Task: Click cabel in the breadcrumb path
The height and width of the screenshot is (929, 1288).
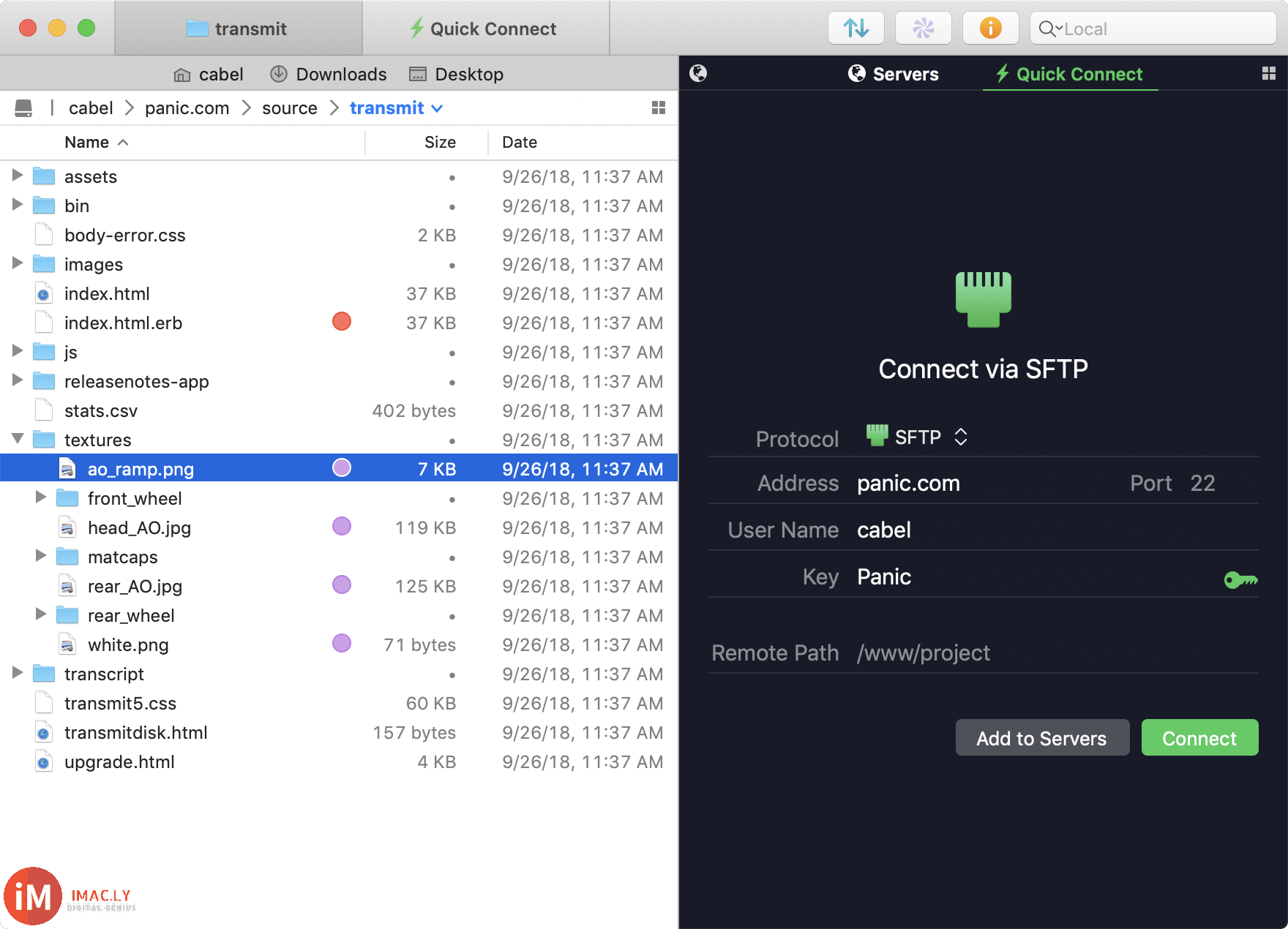Action: click(91, 108)
